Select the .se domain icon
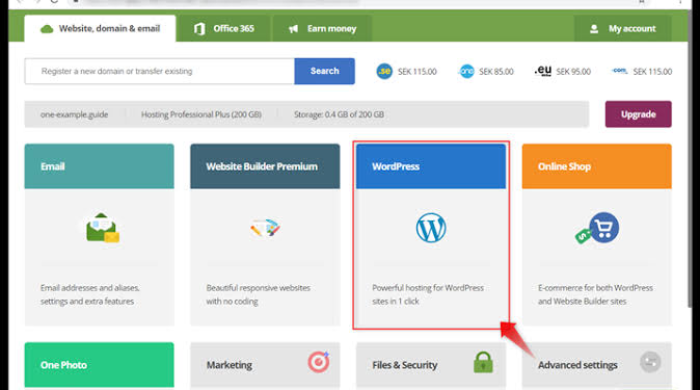 (384, 71)
